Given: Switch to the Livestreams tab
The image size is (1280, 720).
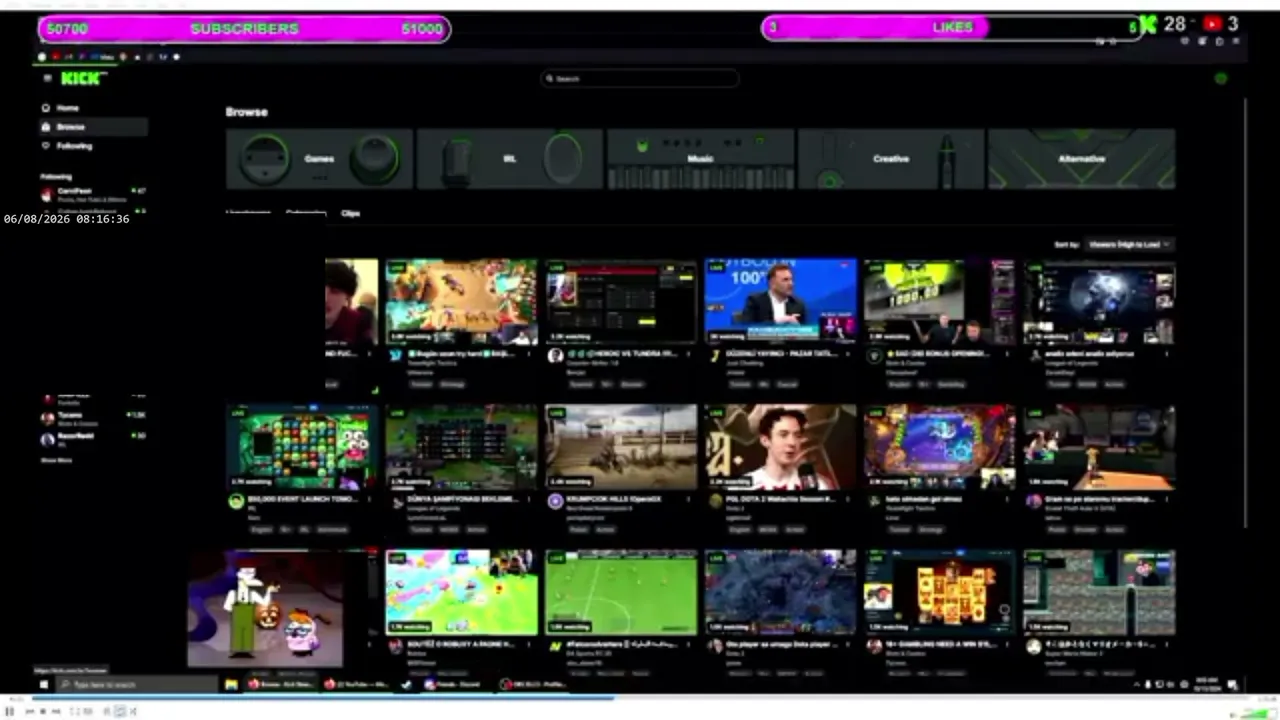Looking at the screenshot, I should (x=248, y=213).
